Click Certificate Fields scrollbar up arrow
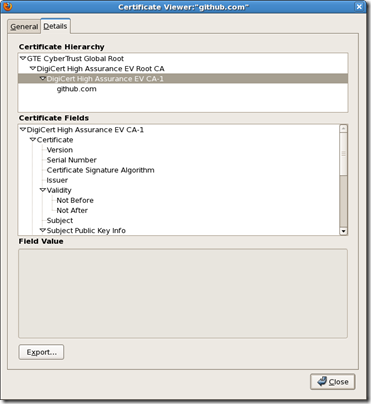 tap(343, 129)
